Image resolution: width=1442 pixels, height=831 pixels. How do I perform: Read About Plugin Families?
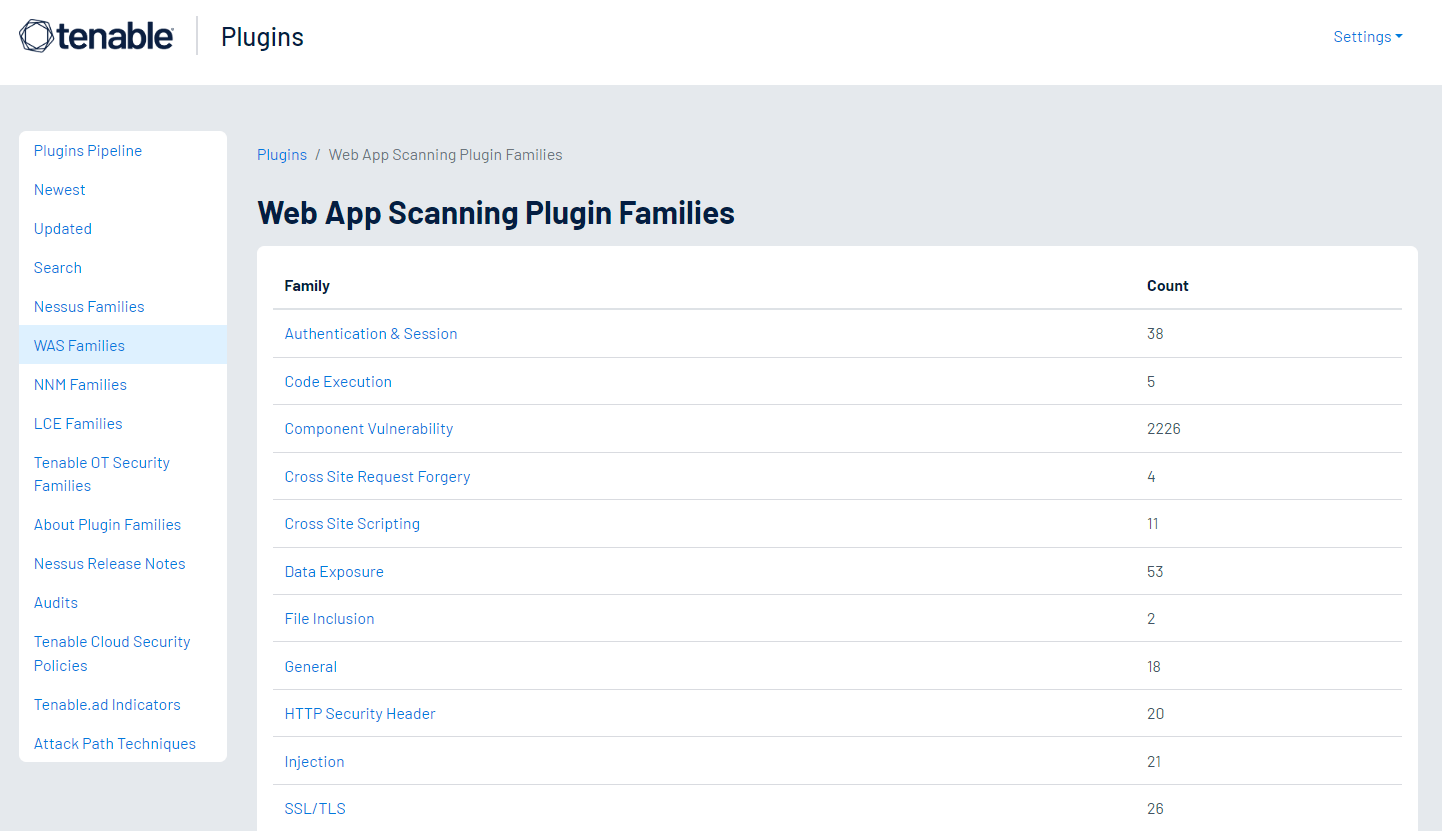pyautogui.click(x=107, y=524)
